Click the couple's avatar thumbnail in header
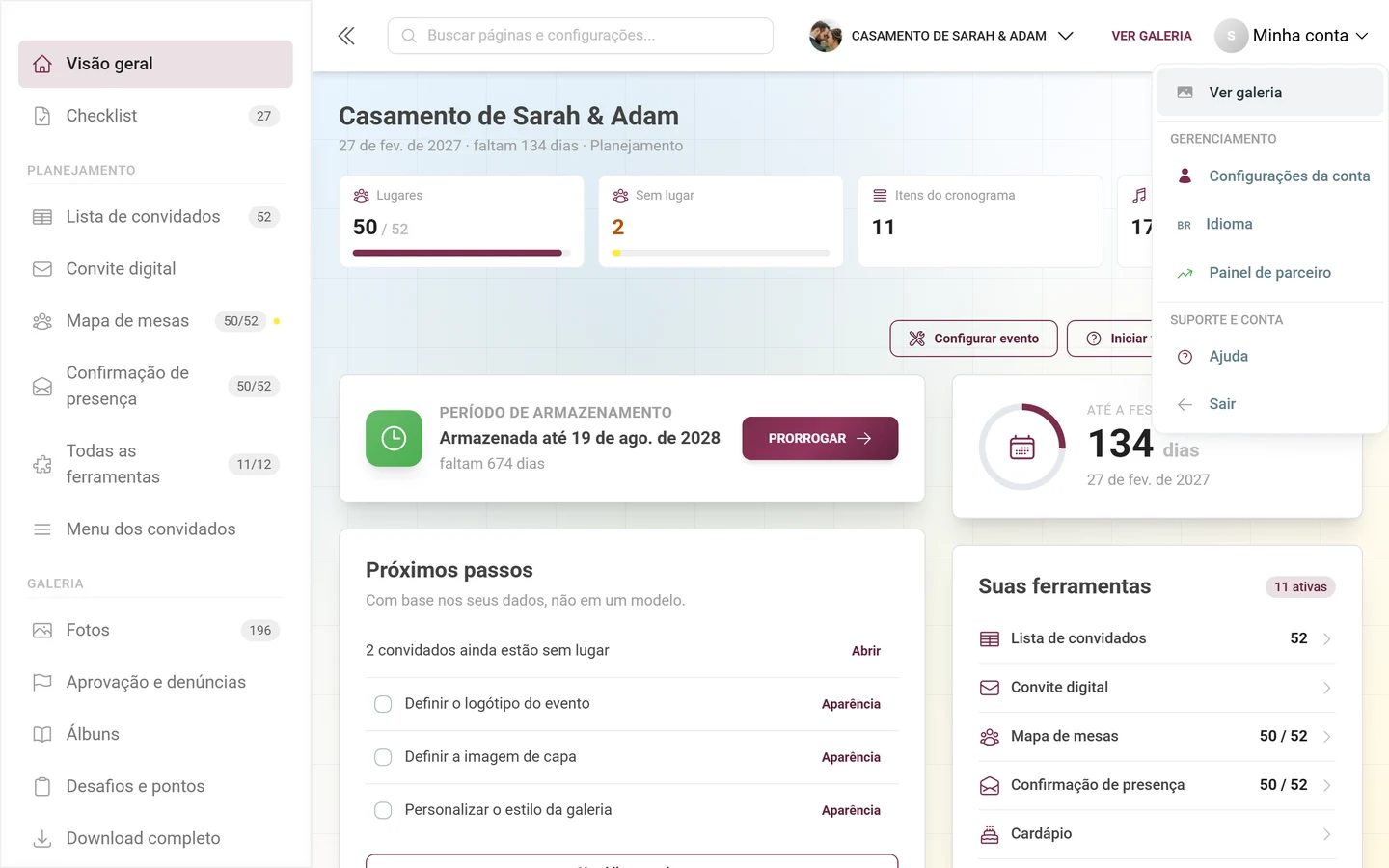The height and width of the screenshot is (868, 1389). click(826, 36)
